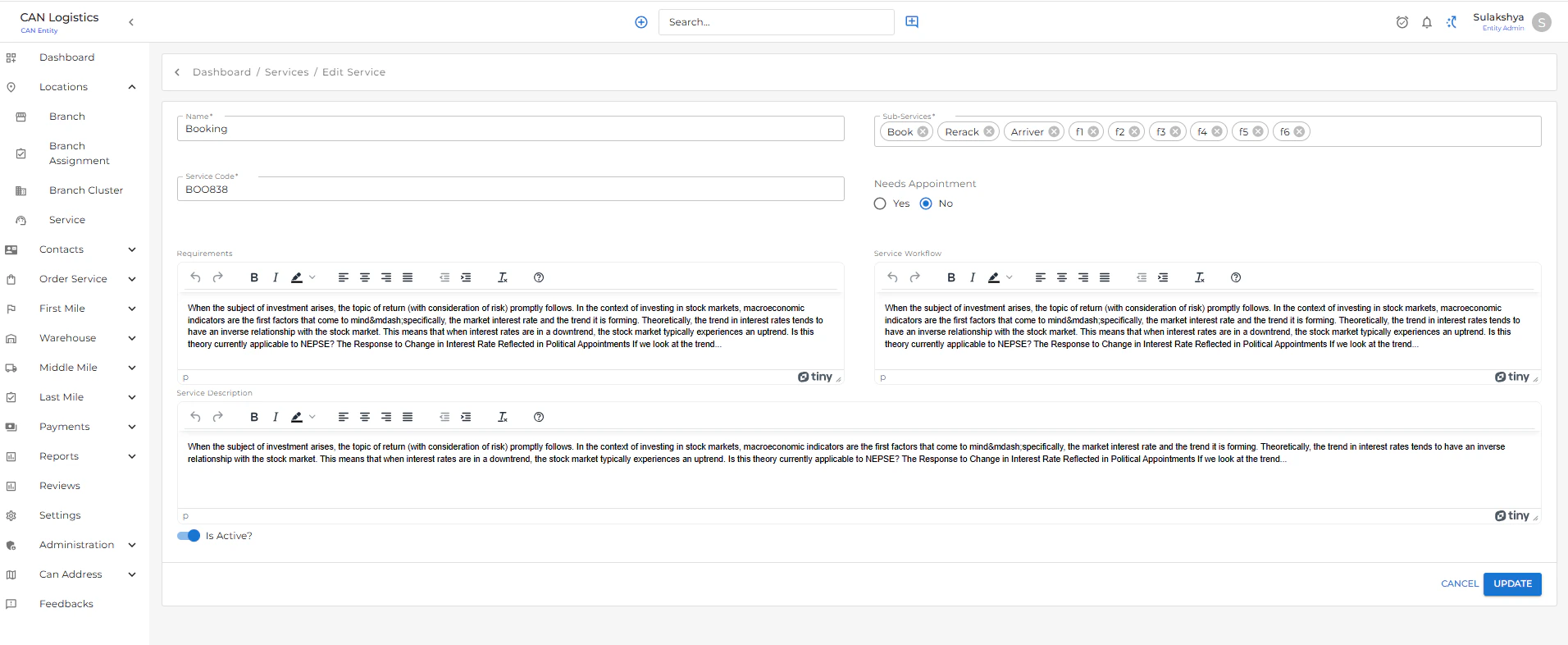The image size is (1568, 645).
Task: Remove the Arriver sub-service chip
Action: (1054, 131)
